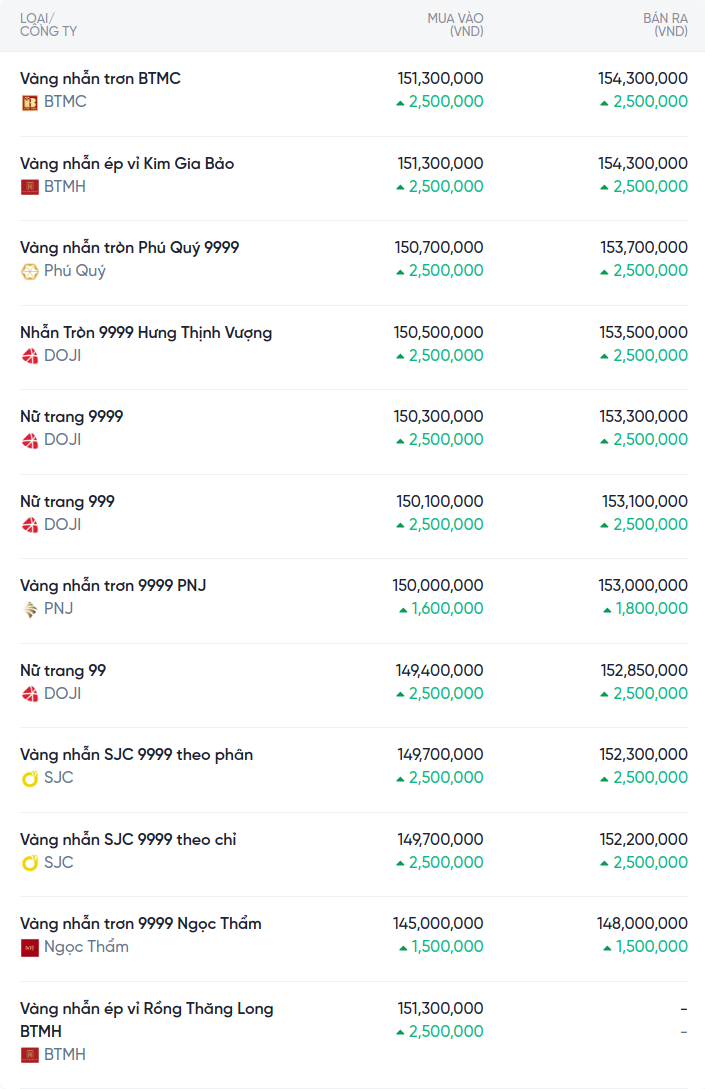This screenshot has height=1089, width=705.
Task: Open Vàng nhẫn trơn 9999 PNJ title
Action: [x=113, y=585]
